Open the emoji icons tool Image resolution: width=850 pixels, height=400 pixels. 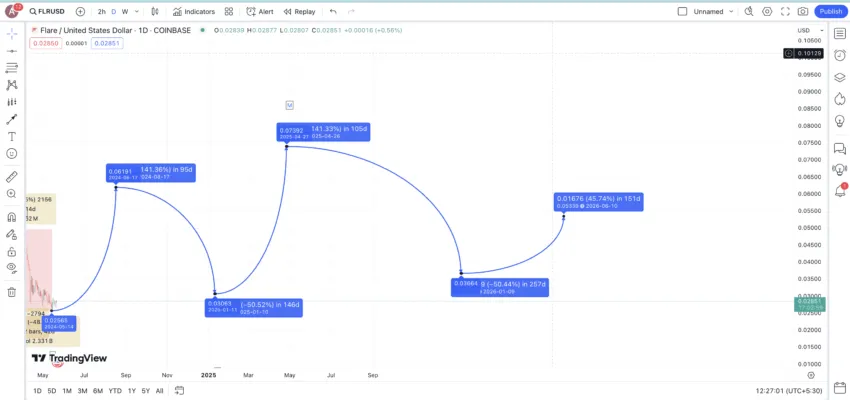(11, 153)
